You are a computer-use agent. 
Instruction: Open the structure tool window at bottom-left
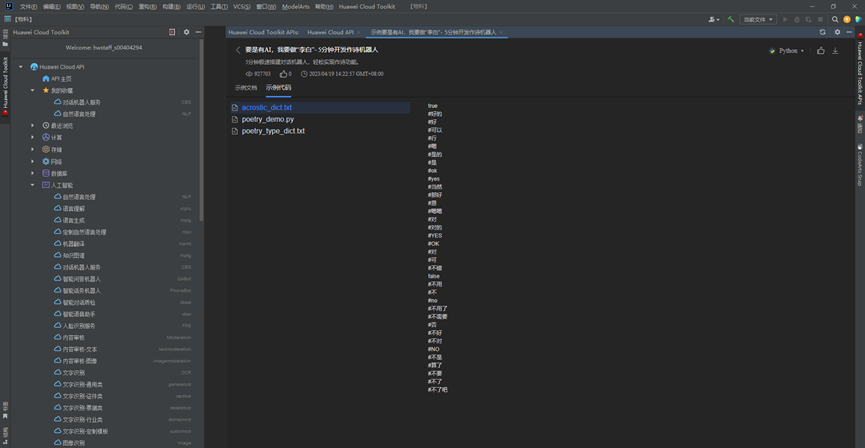point(5,434)
